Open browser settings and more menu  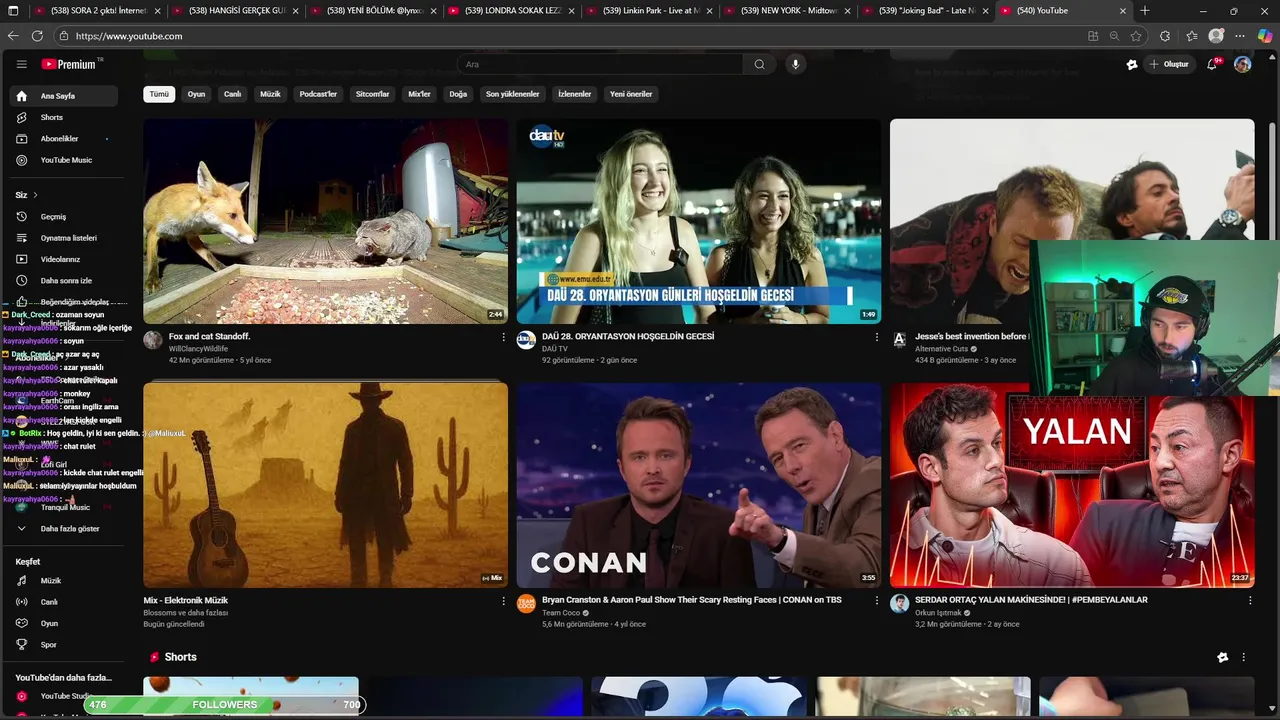[1241, 36]
